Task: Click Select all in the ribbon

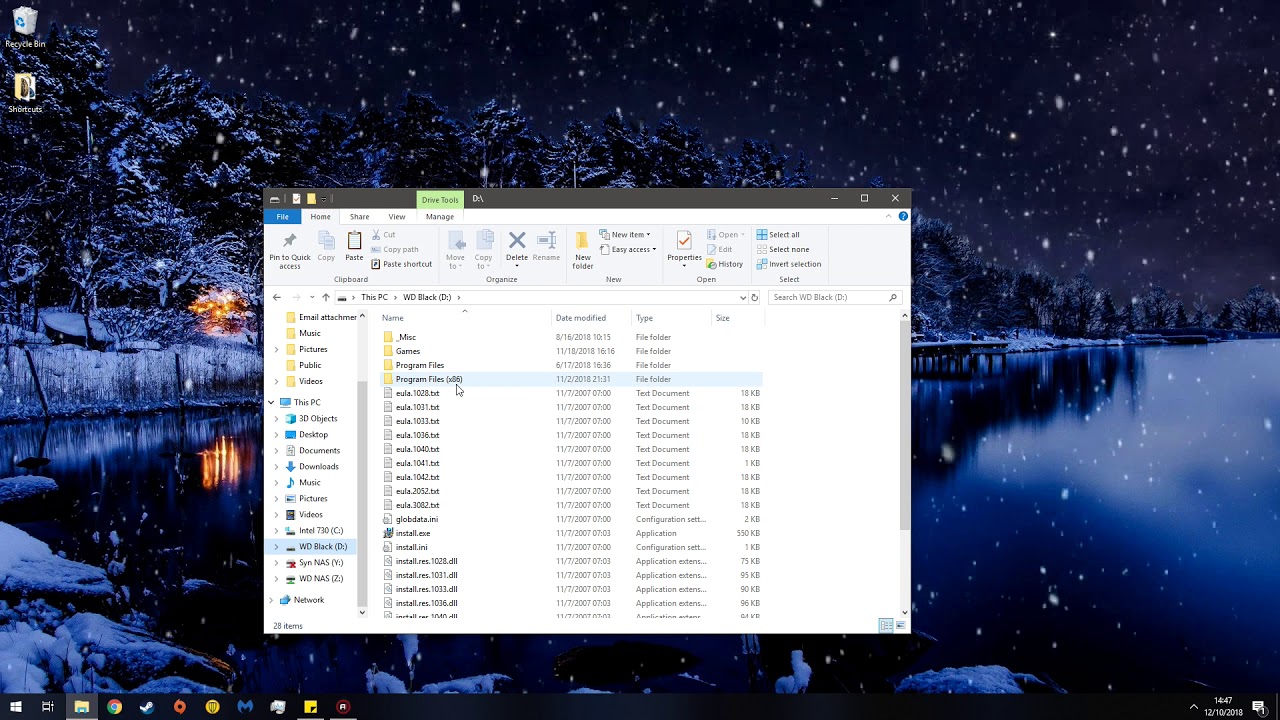Action: pyautogui.click(x=778, y=235)
